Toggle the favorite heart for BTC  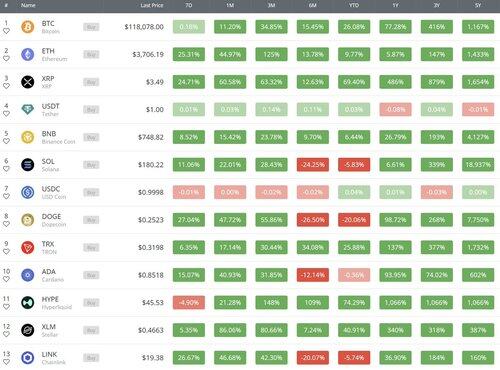tap(6, 31)
